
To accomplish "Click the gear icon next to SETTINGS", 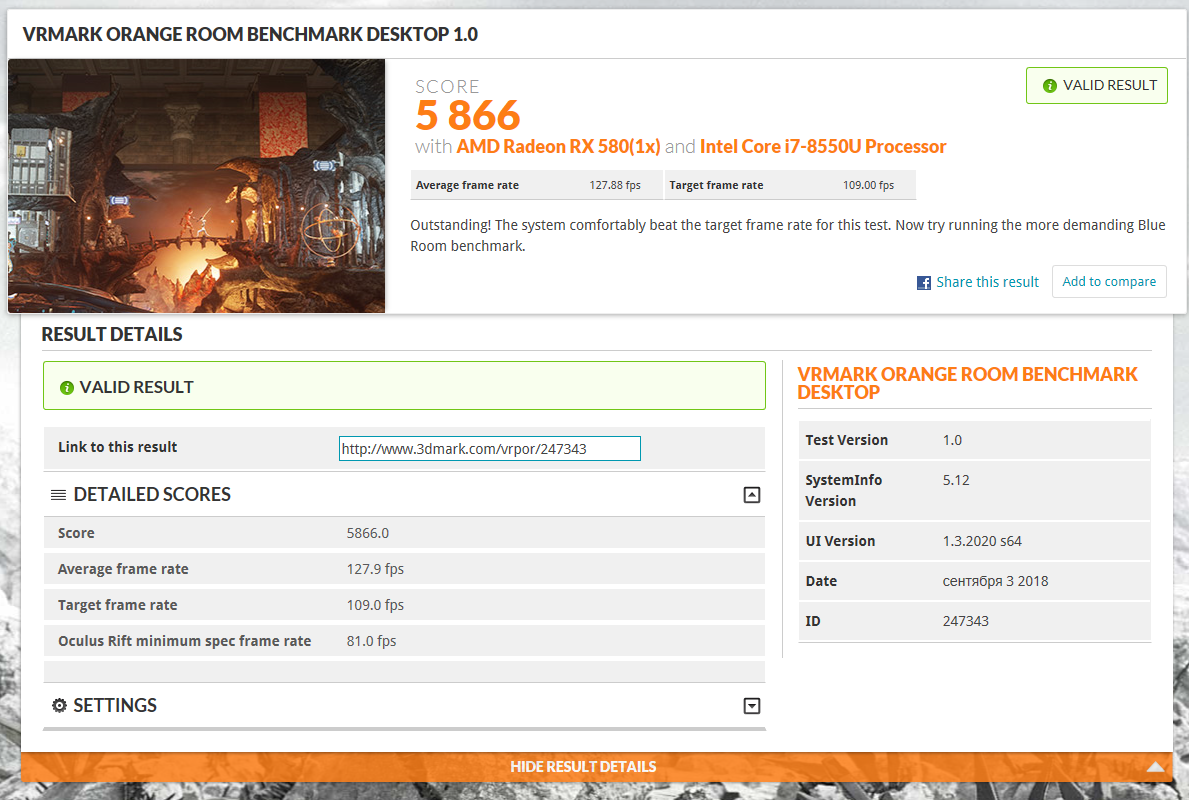I will [59, 706].
